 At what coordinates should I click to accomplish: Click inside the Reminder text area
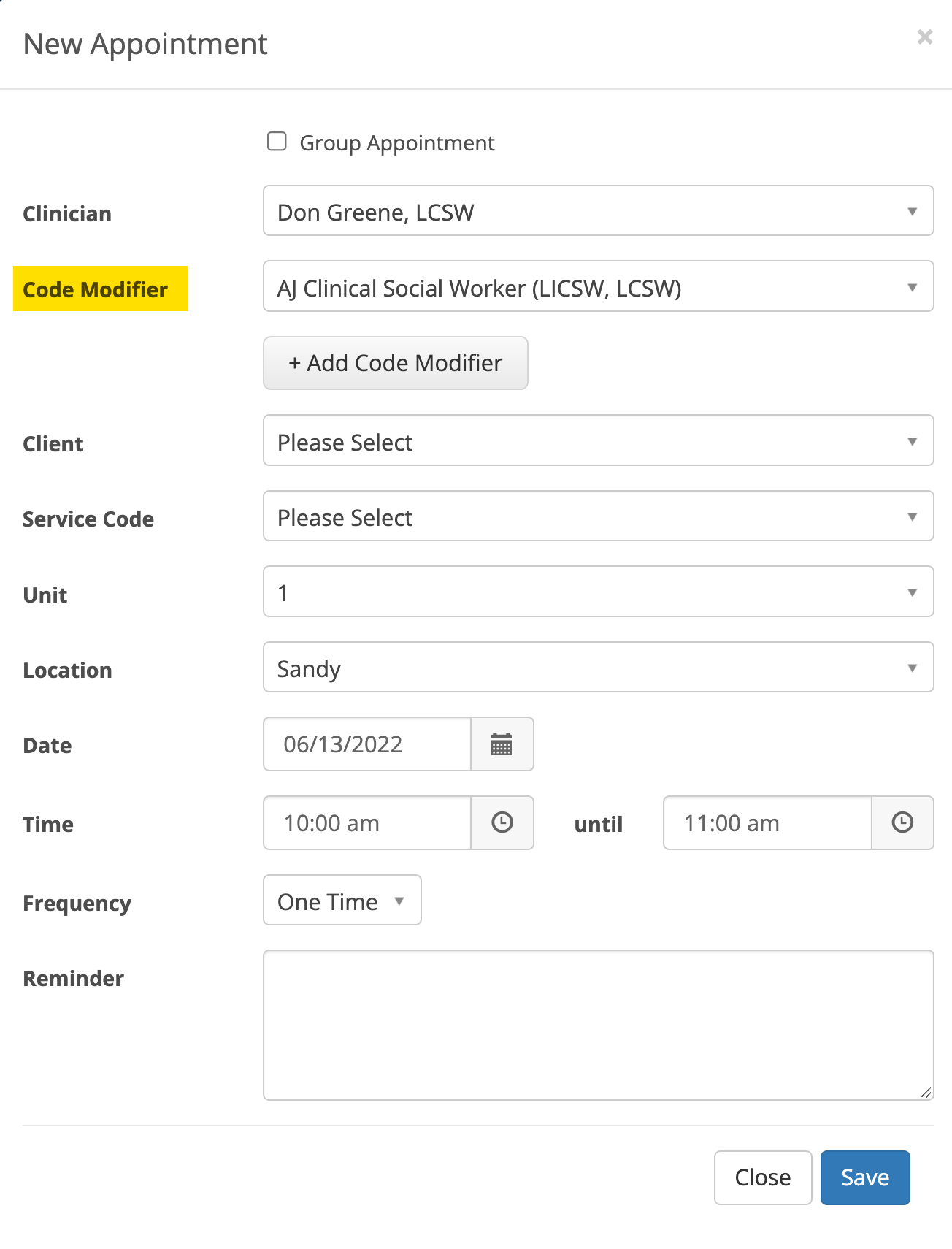click(598, 1025)
